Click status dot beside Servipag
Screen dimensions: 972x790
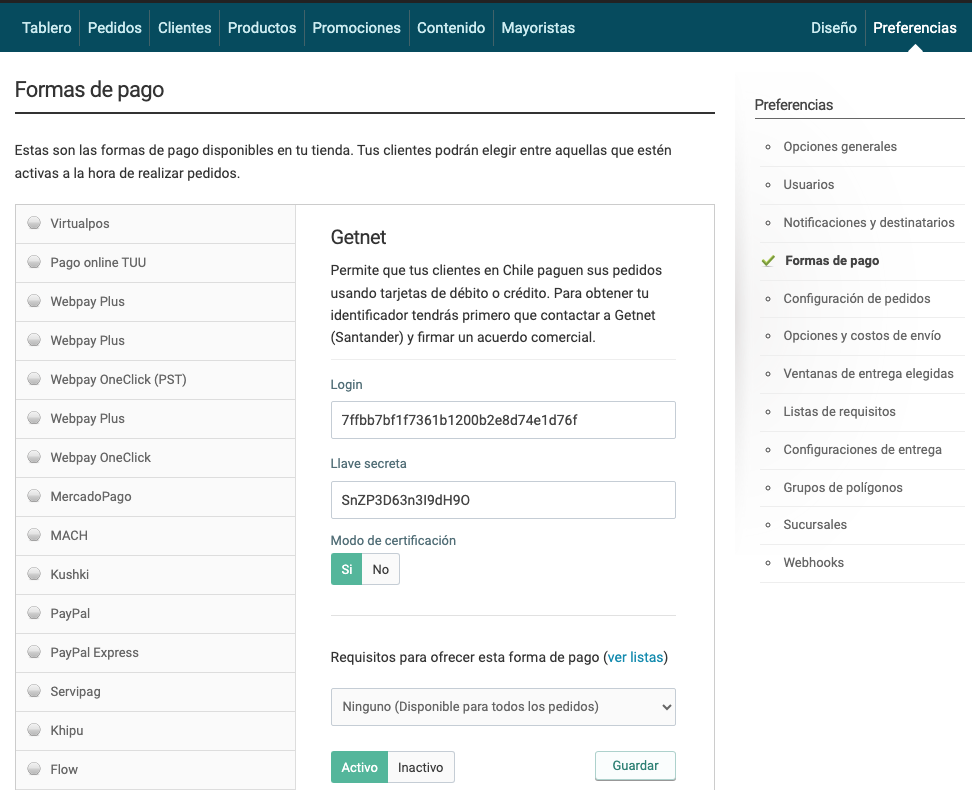point(34,691)
